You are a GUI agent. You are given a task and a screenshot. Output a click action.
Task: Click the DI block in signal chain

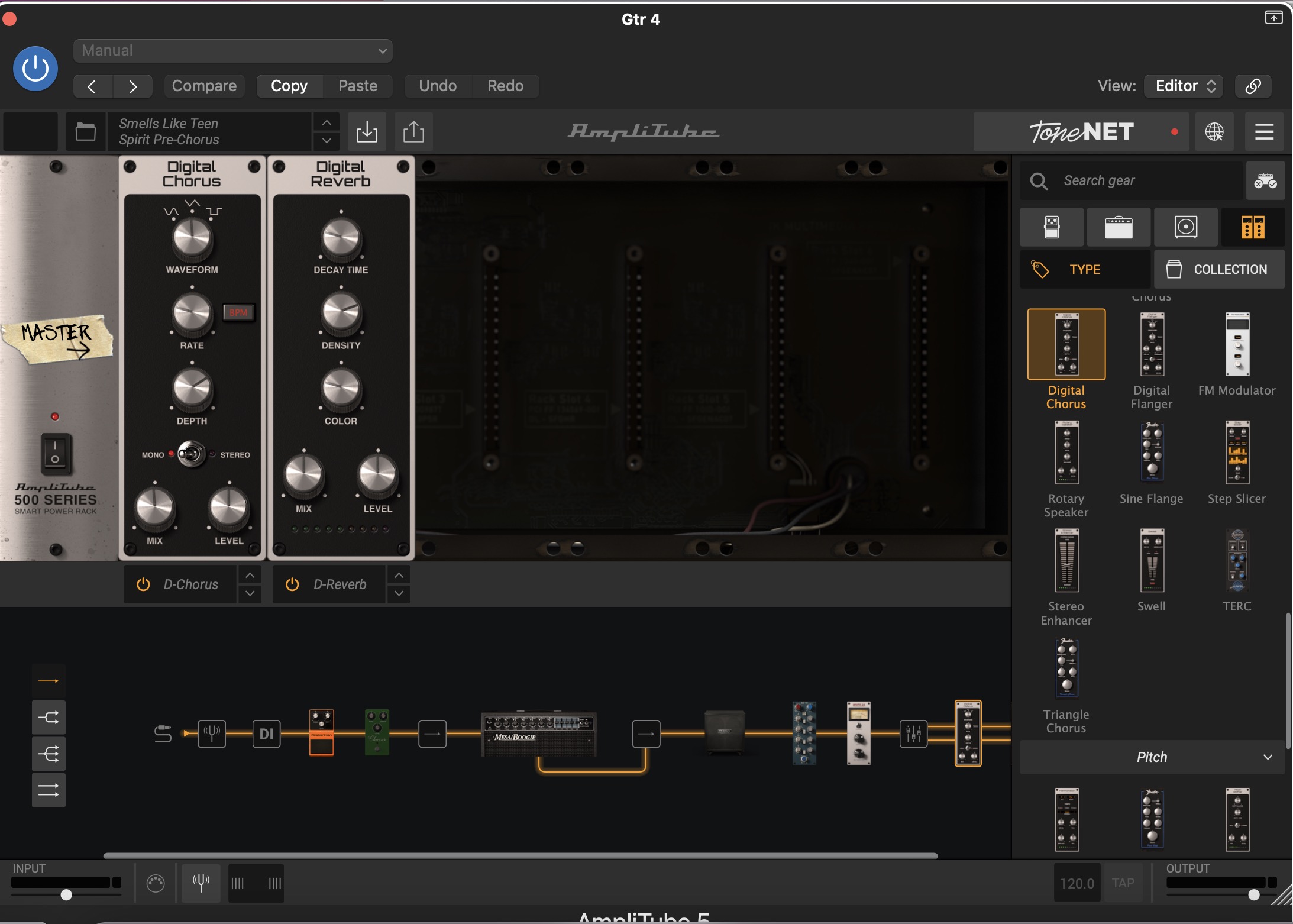[x=267, y=734]
